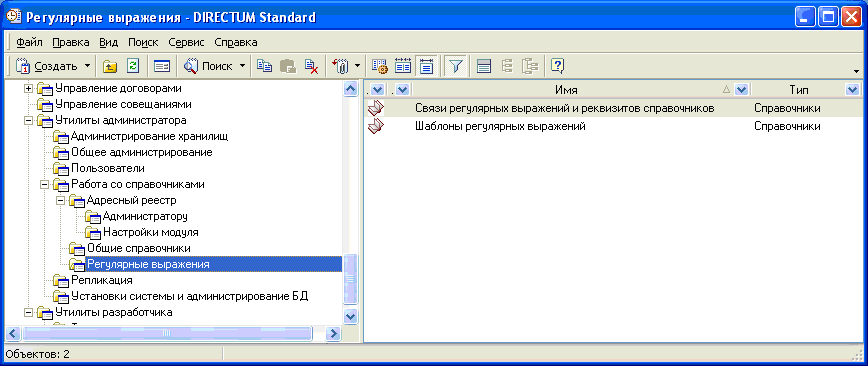This screenshot has width=868, height=366.
Task: Open the Вид menu
Action: point(108,42)
